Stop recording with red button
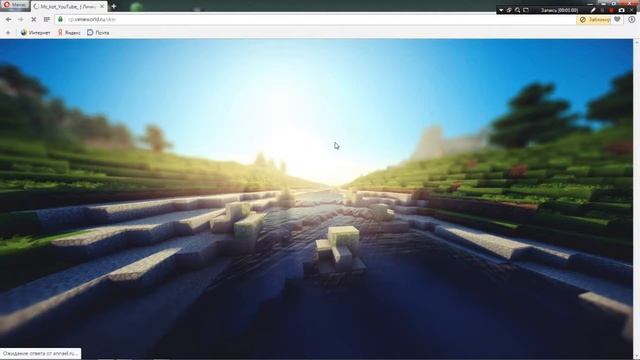 (x=611, y=10)
